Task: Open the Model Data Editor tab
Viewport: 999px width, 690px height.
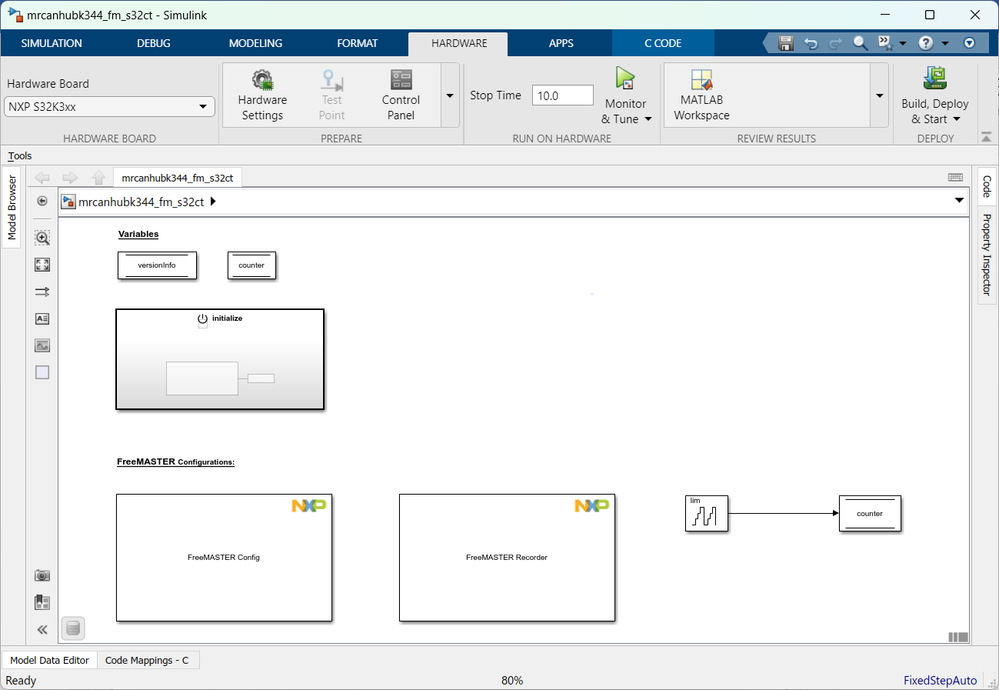Action: [50, 660]
